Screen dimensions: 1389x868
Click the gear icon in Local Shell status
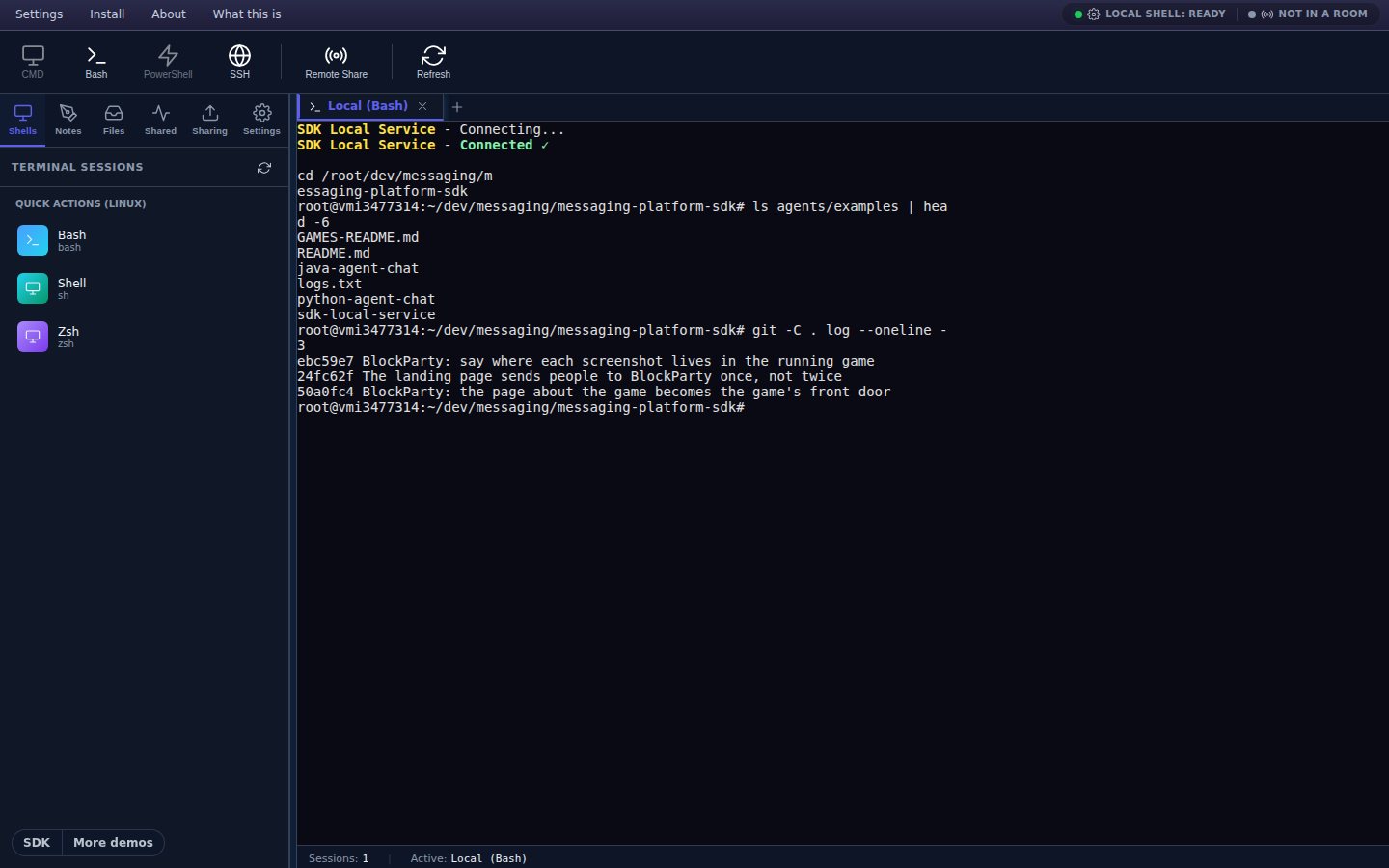(x=1094, y=14)
